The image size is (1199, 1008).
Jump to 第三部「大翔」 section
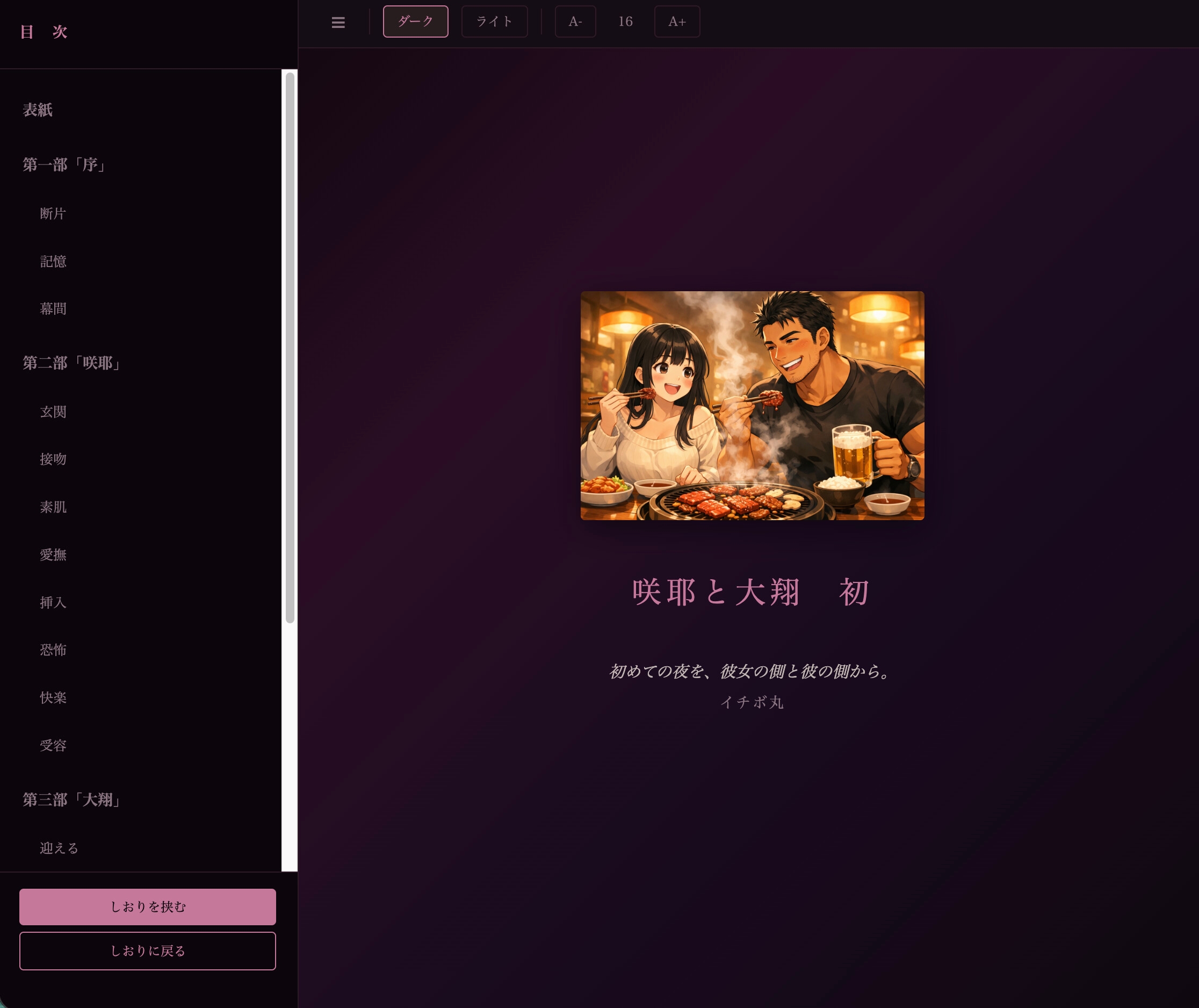pyautogui.click(x=72, y=800)
